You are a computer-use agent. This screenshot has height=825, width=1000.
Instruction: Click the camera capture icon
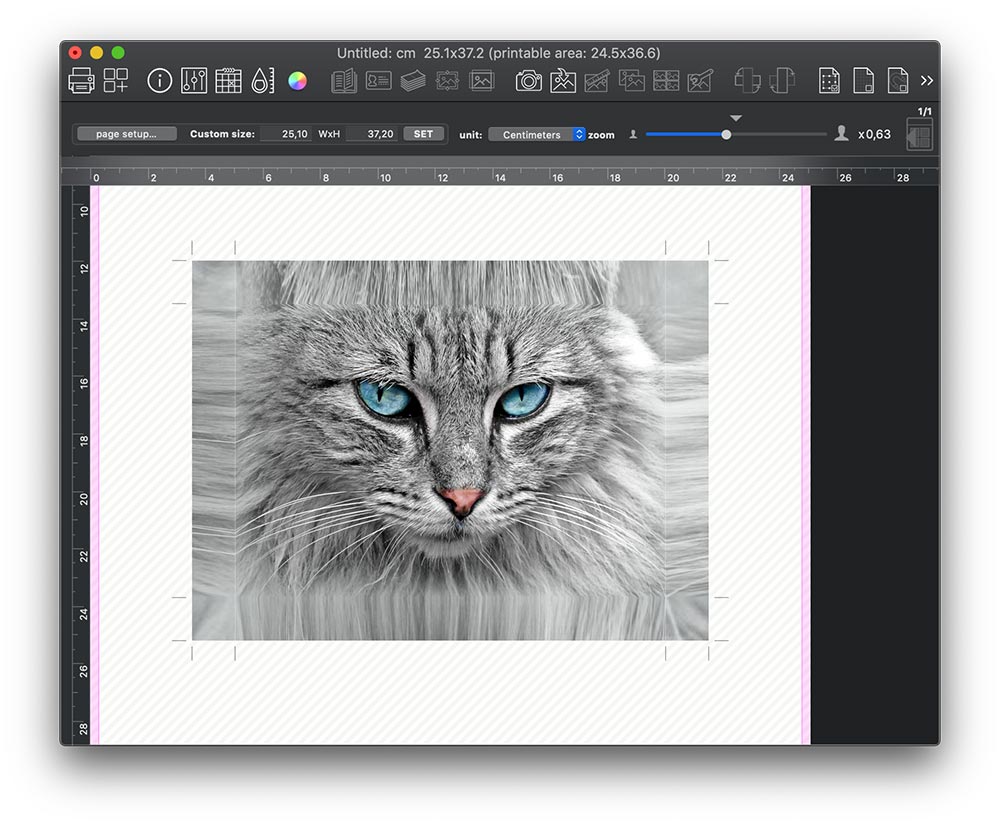pos(529,81)
